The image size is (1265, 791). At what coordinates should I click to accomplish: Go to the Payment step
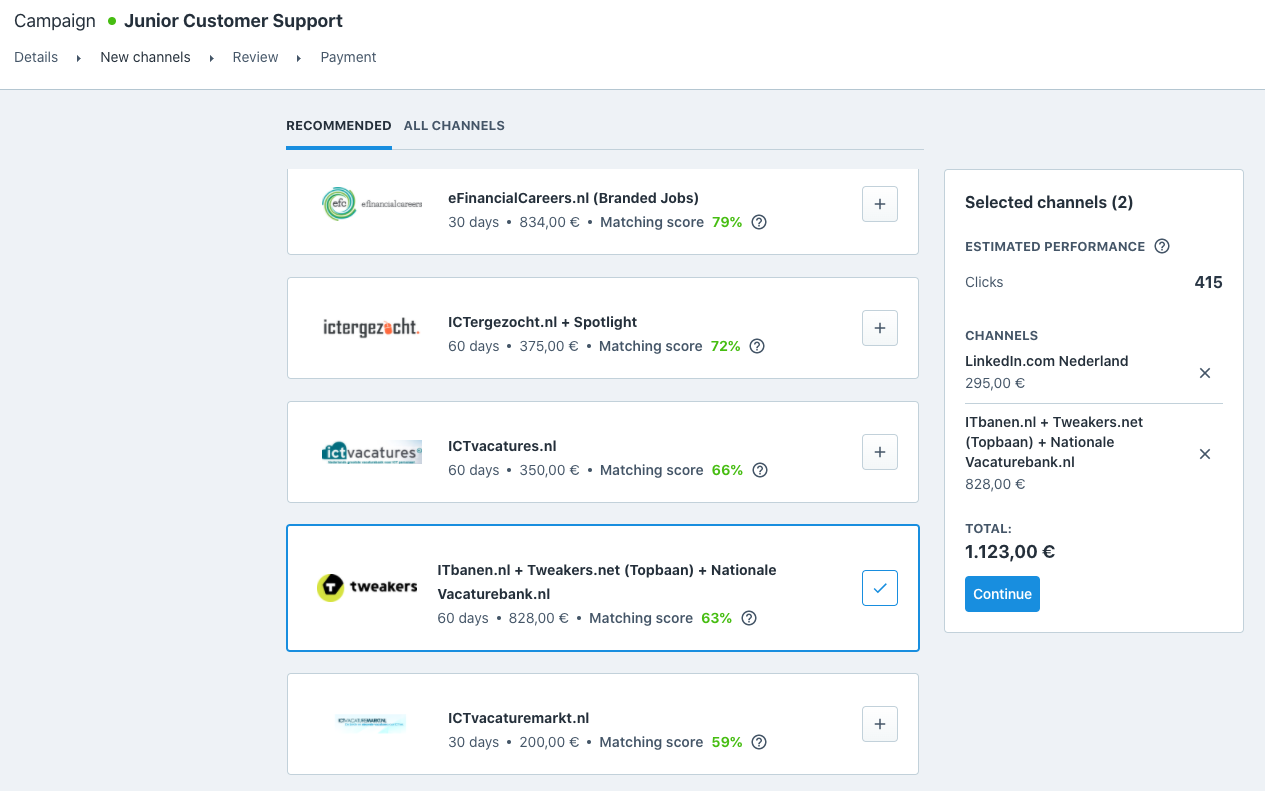click(348, 57)
